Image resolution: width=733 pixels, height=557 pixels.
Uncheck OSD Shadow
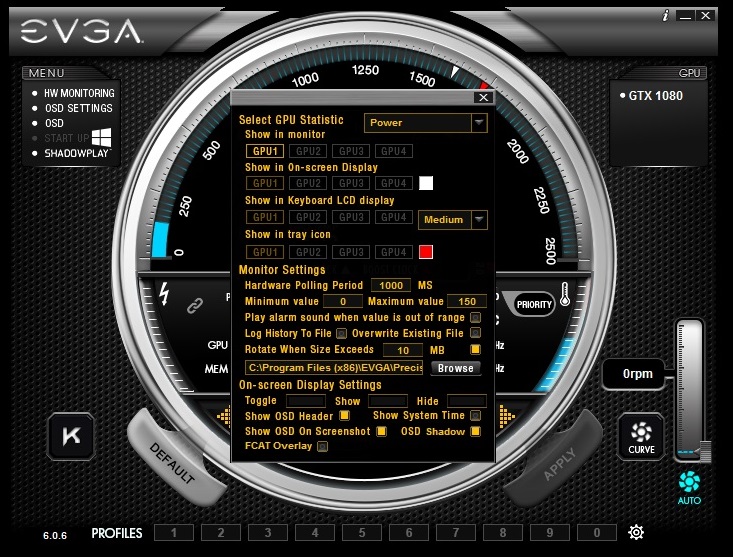[475, 431]
